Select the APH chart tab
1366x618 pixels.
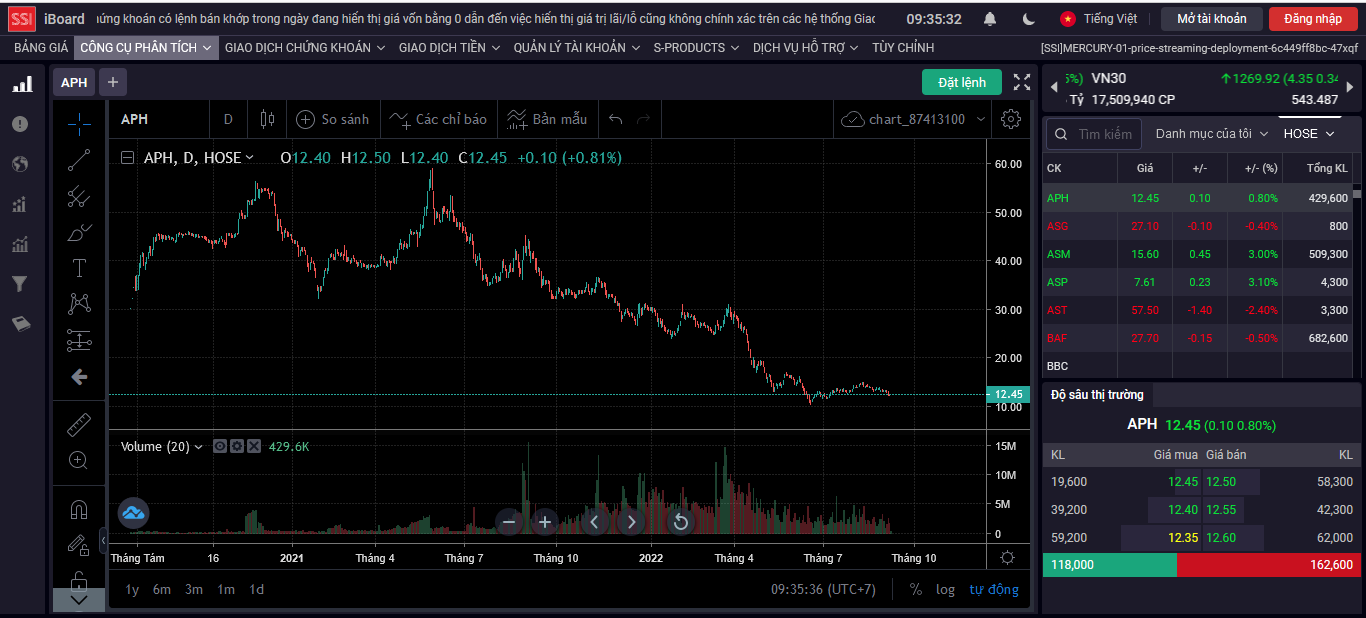[74, 82]
